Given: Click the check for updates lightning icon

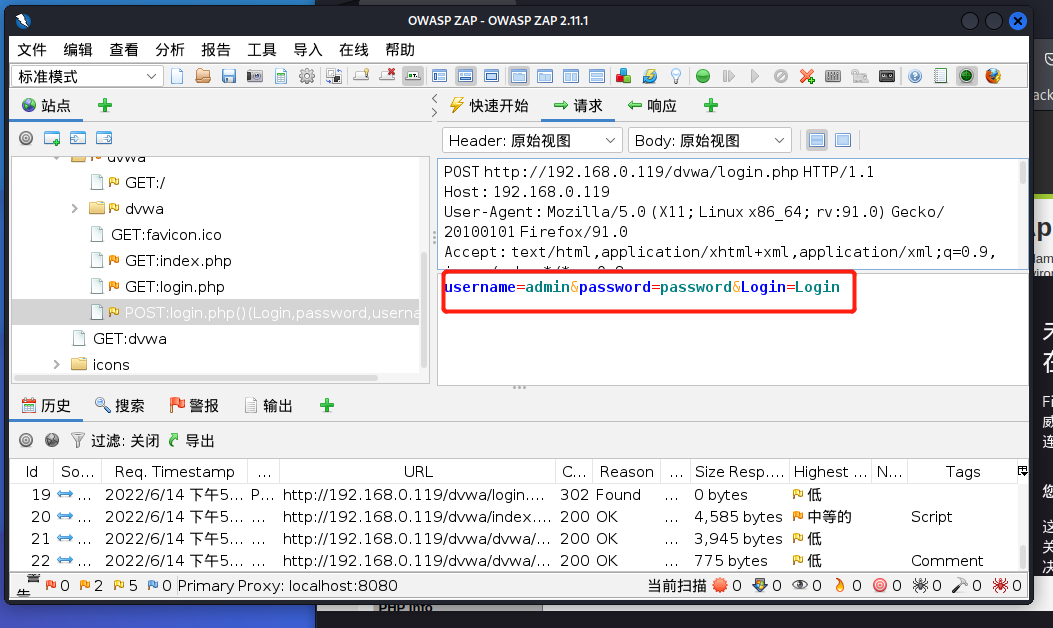Looking at the screenshot, I should point(649,77).
